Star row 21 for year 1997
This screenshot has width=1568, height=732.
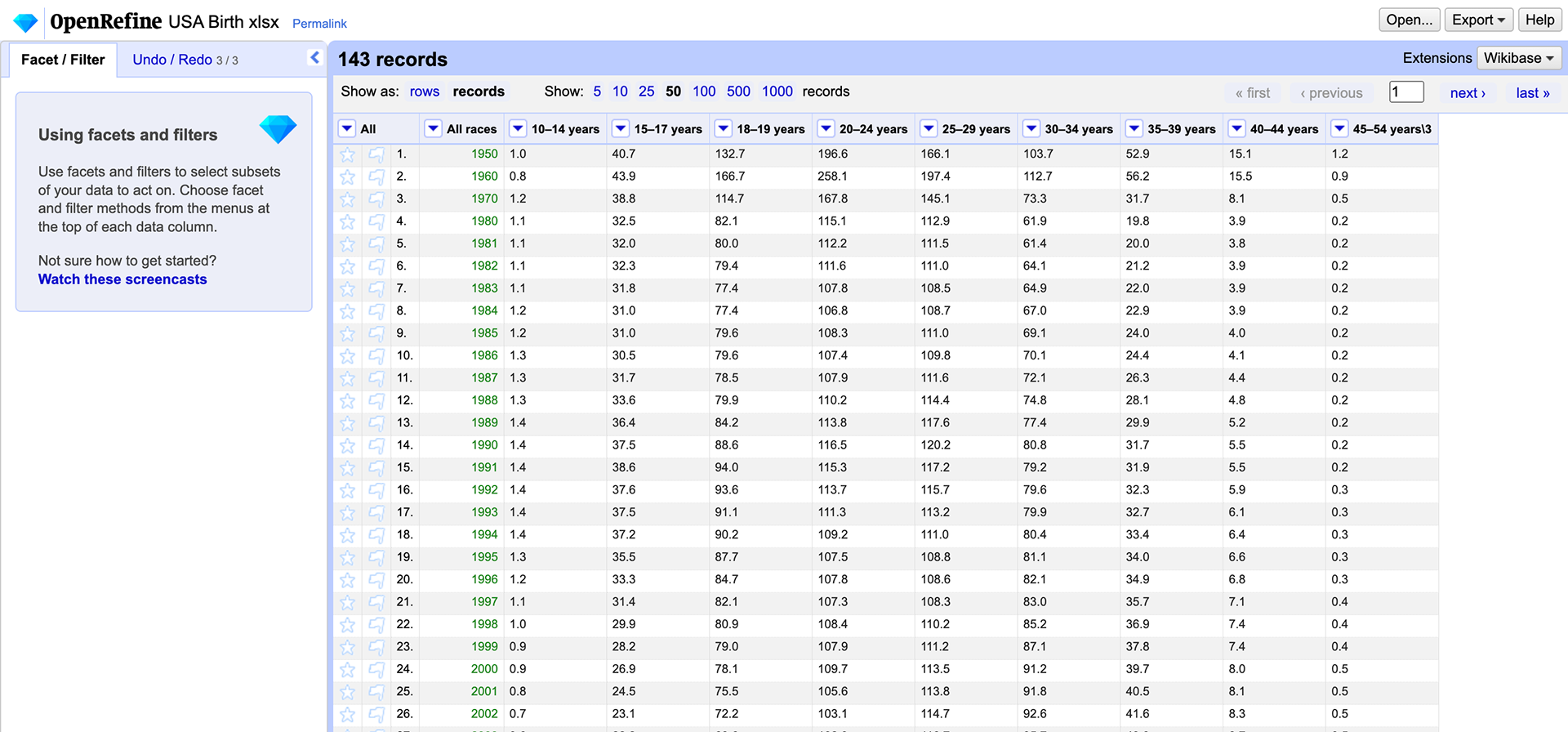pyautogui.click(x=348, y=602)
